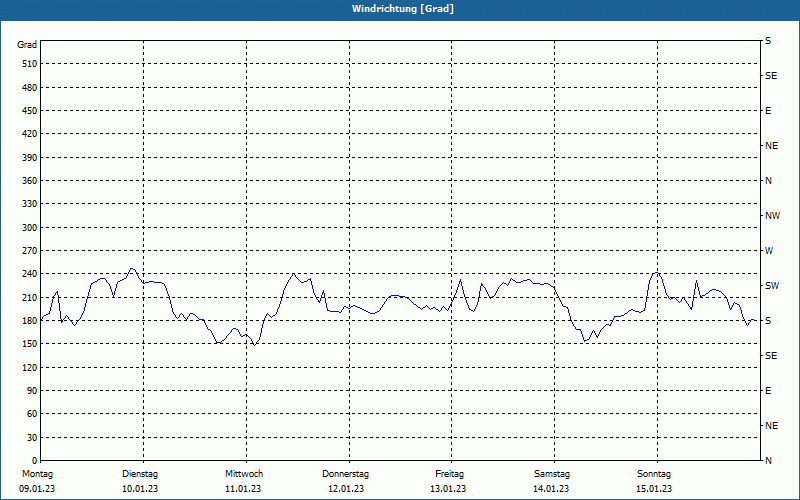Click the NE compass label level with 30
The image size is (800, 500).
tap(771, 426)
